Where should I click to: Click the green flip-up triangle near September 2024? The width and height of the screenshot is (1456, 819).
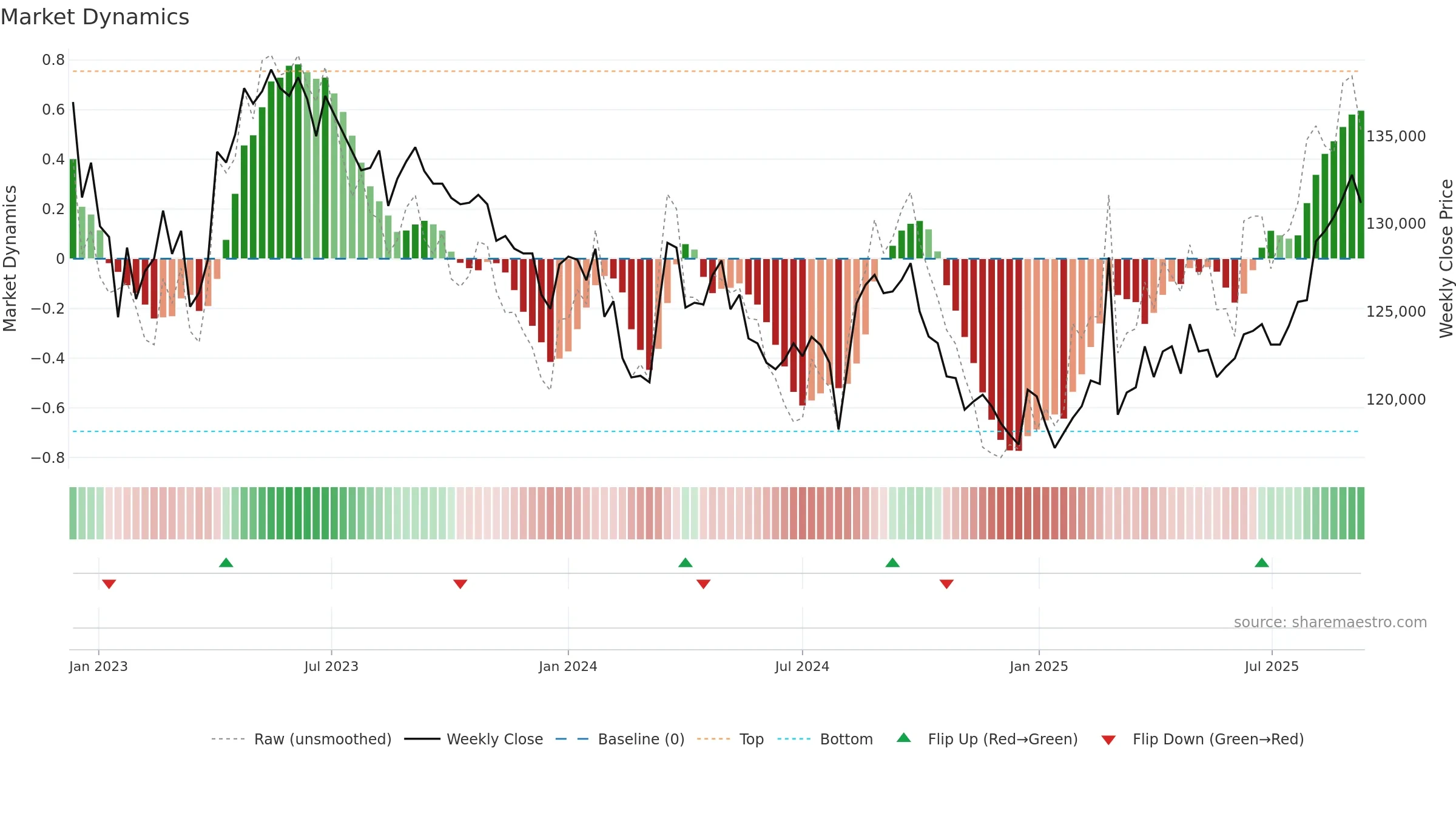[892, 562]
